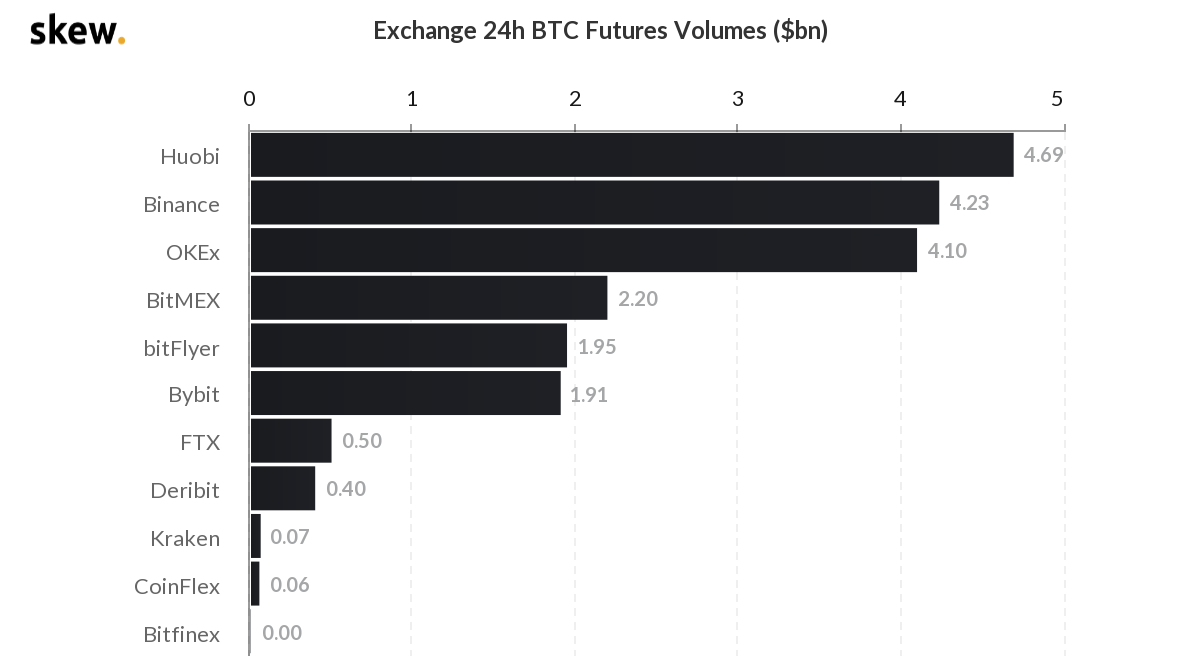Click the axis tick labeled 0
The image size is (1200, 670).
[249, 98]
